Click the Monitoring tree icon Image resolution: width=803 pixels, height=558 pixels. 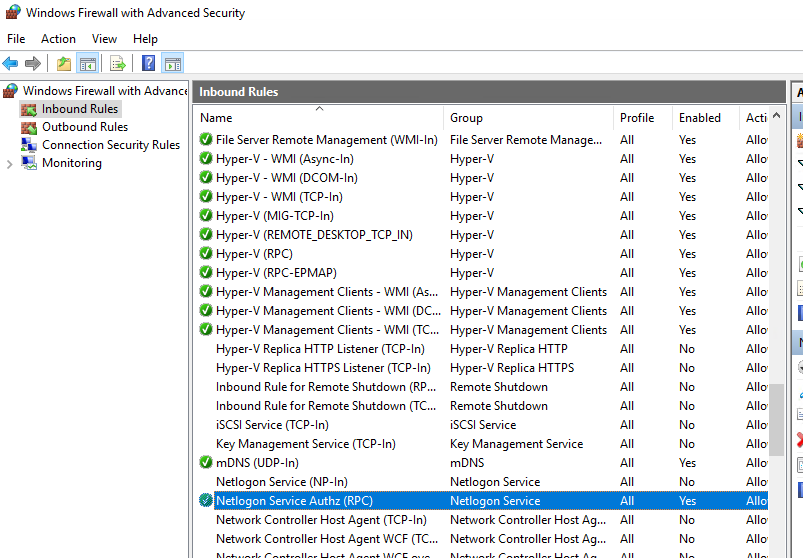pyautogui.click(x=29, y=163)
